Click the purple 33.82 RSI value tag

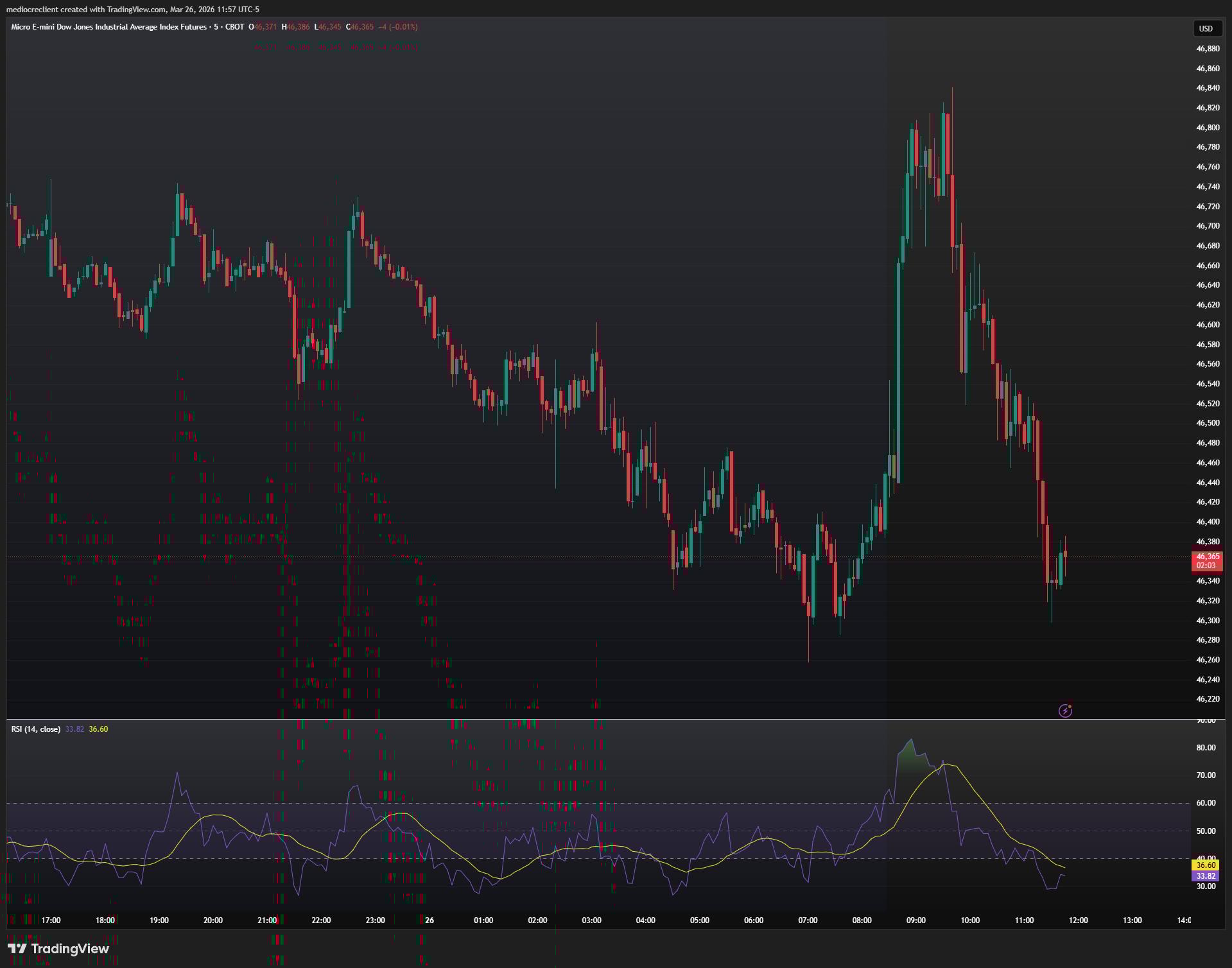[1206, 876]
